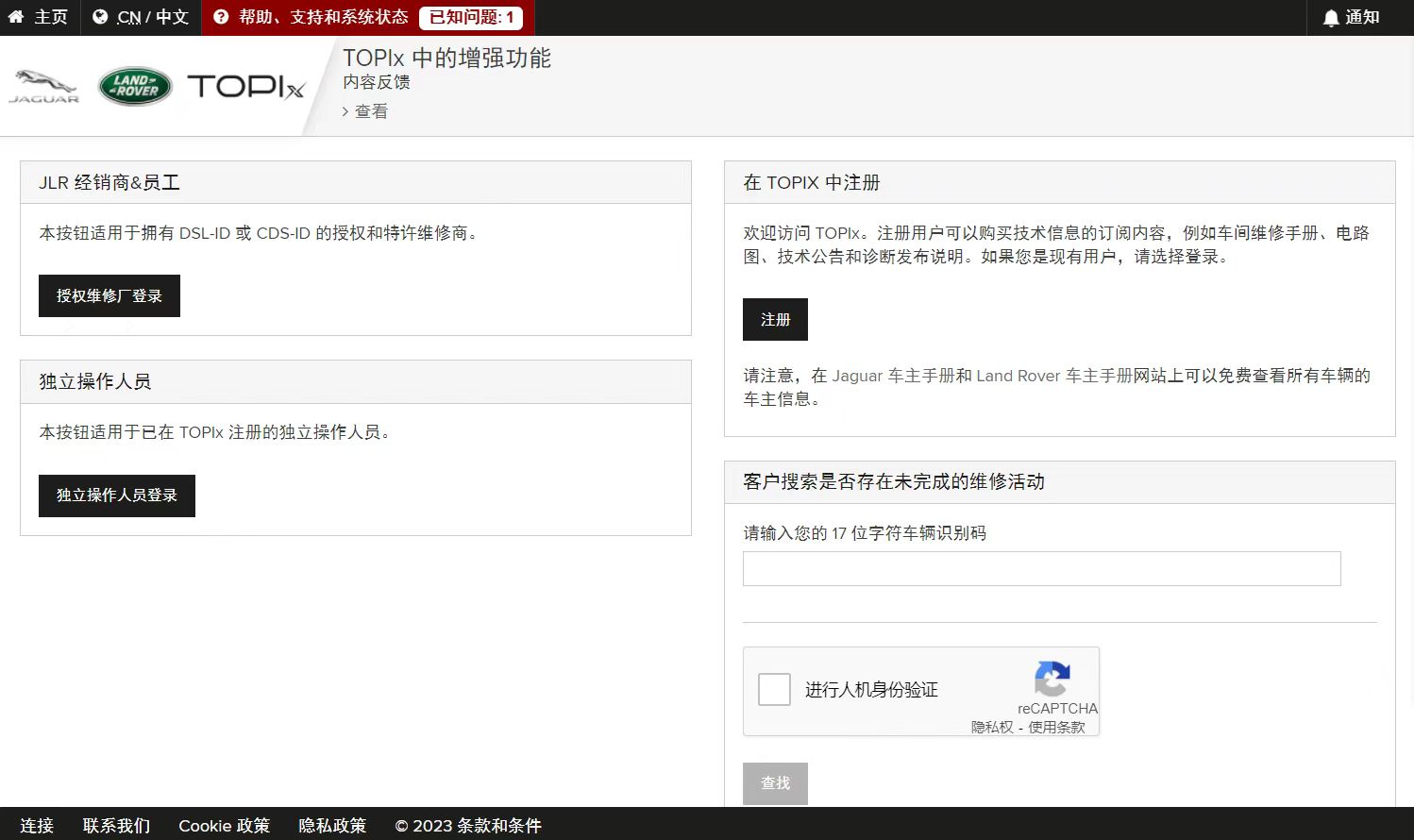
Task: Open 帮助、支持和系统状态 menu item
Action: pyautogui.click(x=323, y=17)
